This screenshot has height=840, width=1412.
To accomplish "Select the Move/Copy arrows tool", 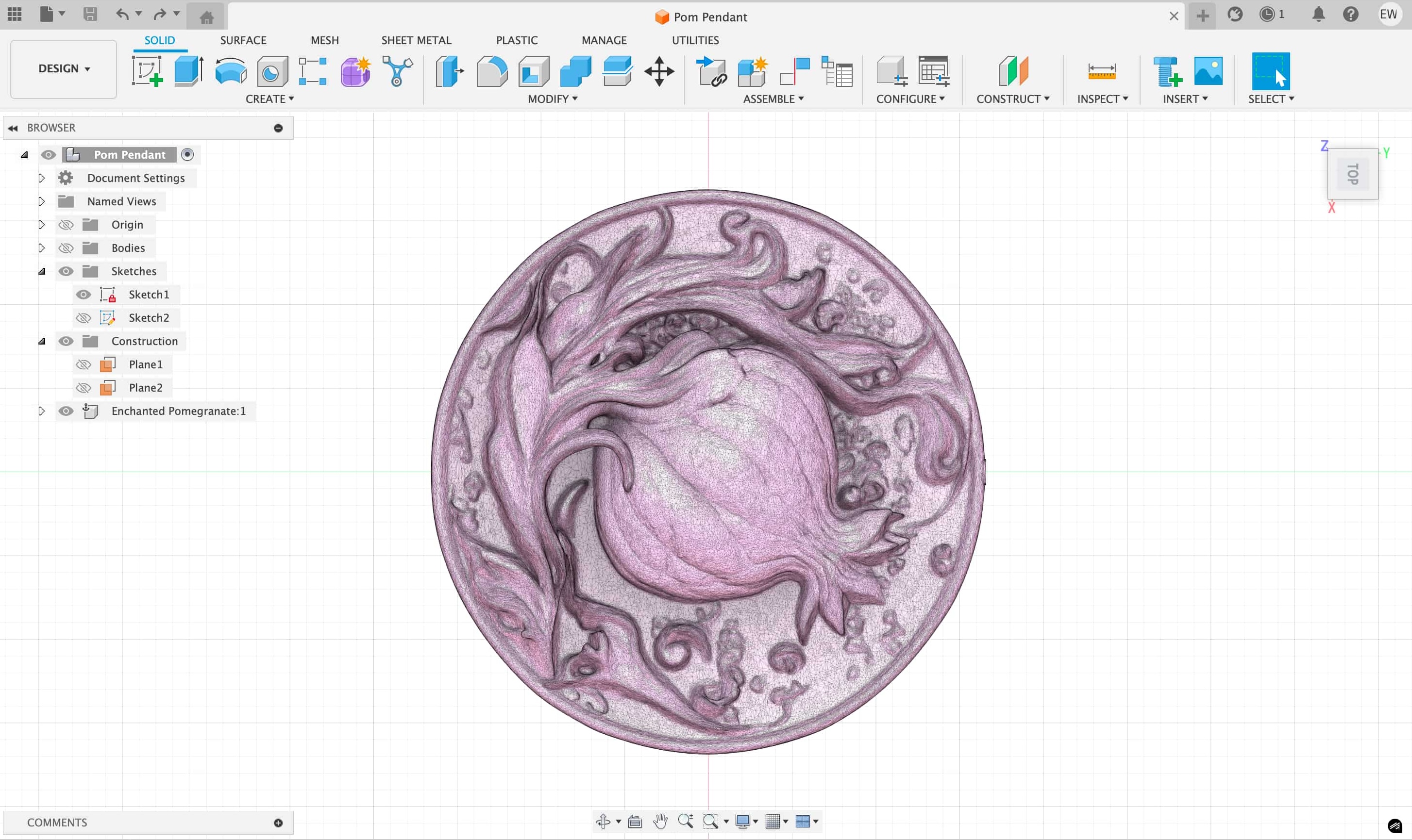I will coord(659,71).
